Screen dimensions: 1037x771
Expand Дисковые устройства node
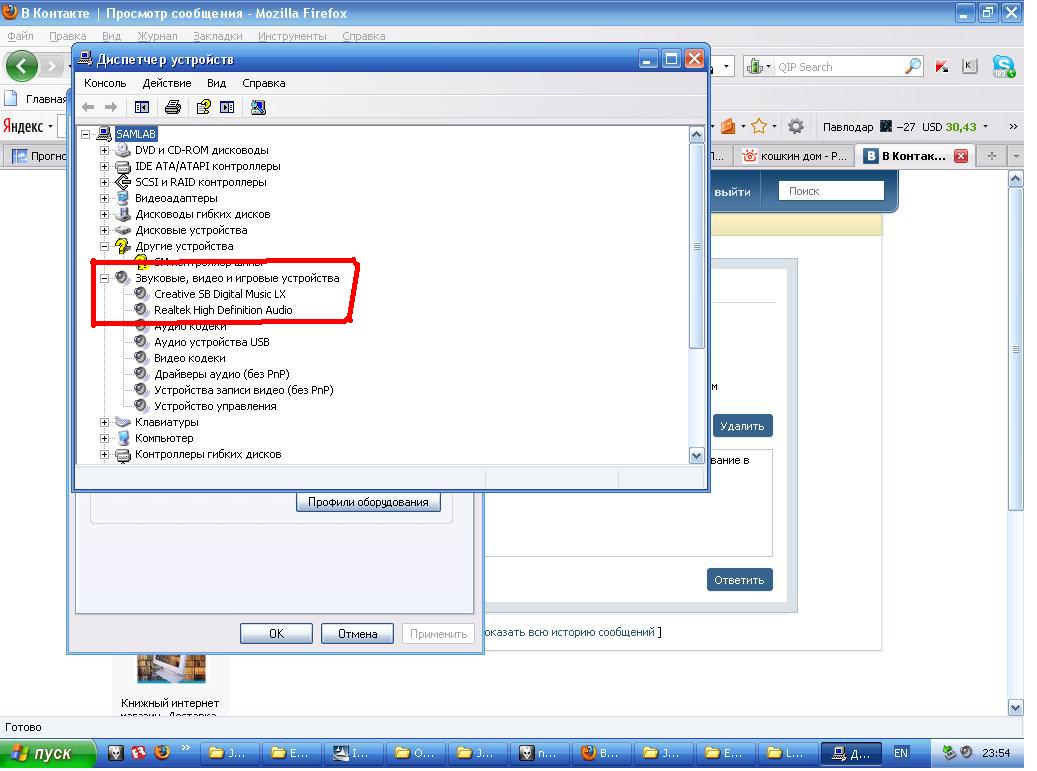[x=104, y=231]
